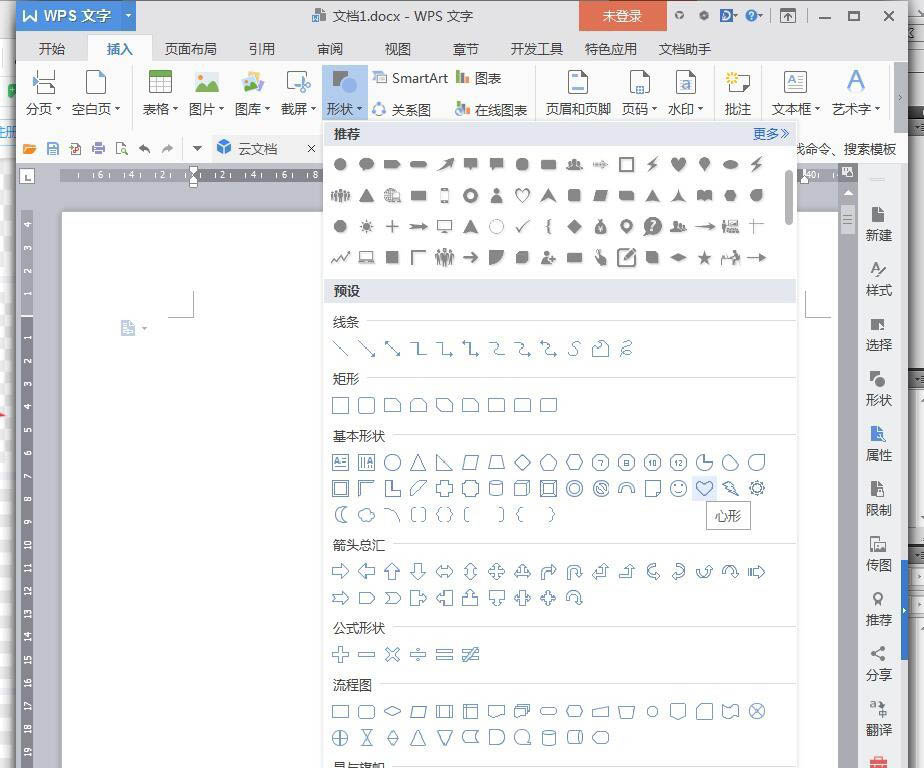Viewport: 924px width, 768px height.
Task: Open the 样式 styles sidebar panel
Action: (878, 279)
